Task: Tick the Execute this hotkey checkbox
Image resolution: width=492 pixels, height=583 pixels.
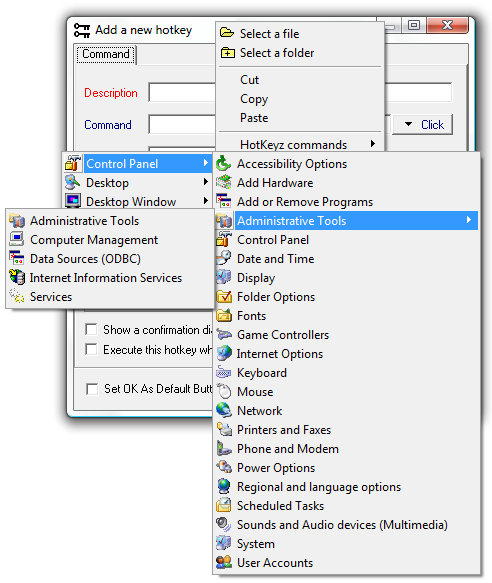Action: 91,349
